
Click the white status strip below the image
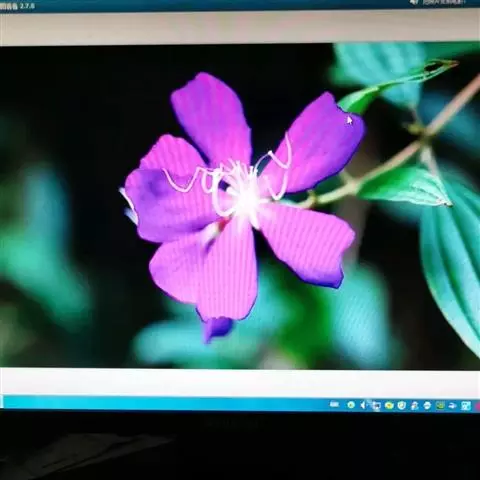click(x=240, y=382)
